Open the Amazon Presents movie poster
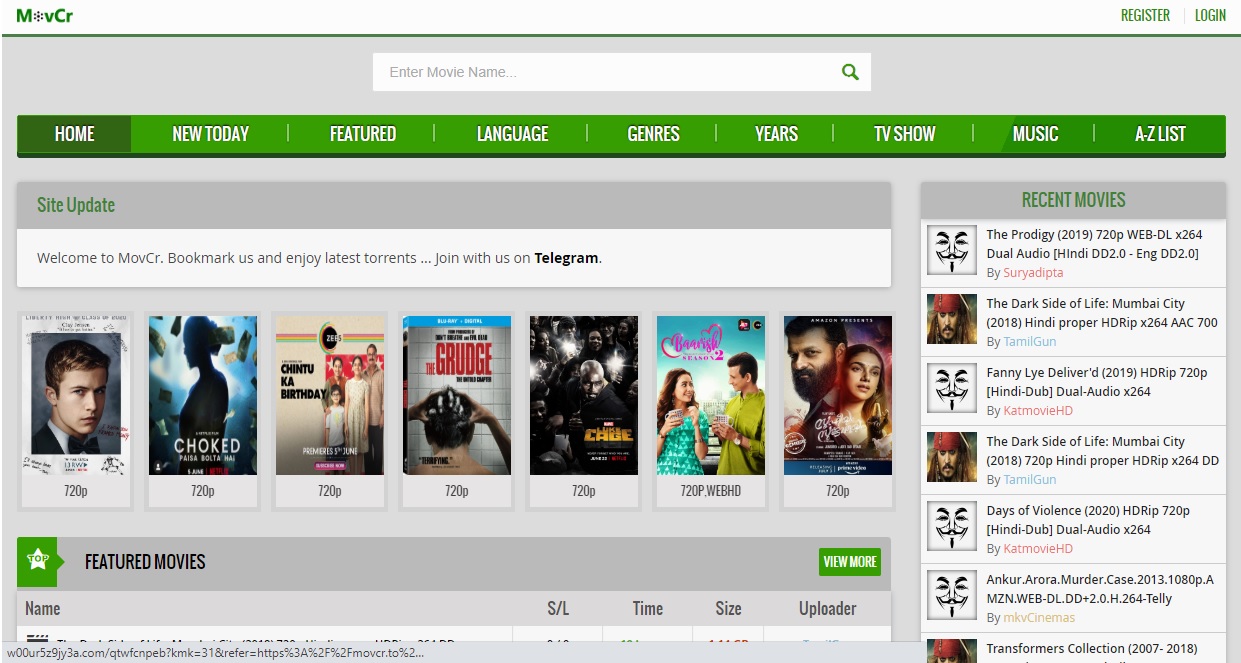 pyautogui.click(x=838, y=395)
